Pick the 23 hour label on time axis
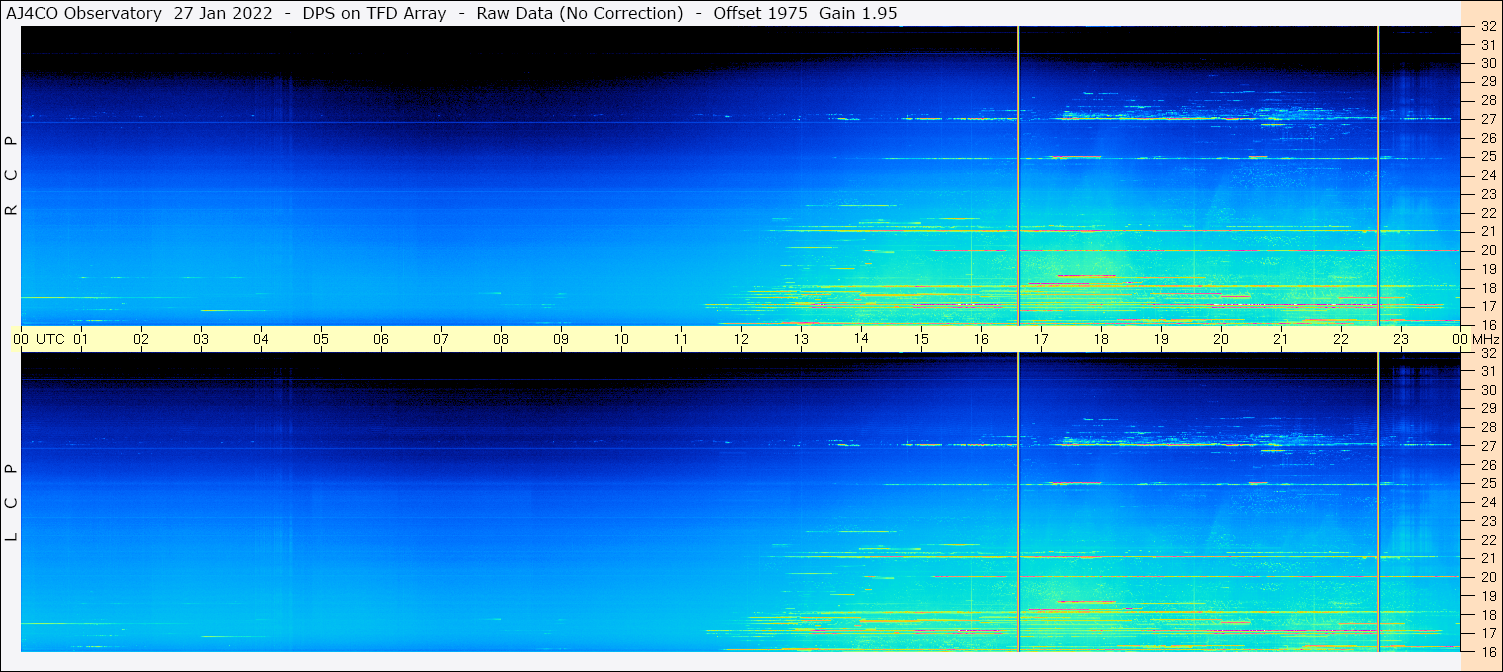The width and height of the screenshot is (1503, 672). [1401, 339]
